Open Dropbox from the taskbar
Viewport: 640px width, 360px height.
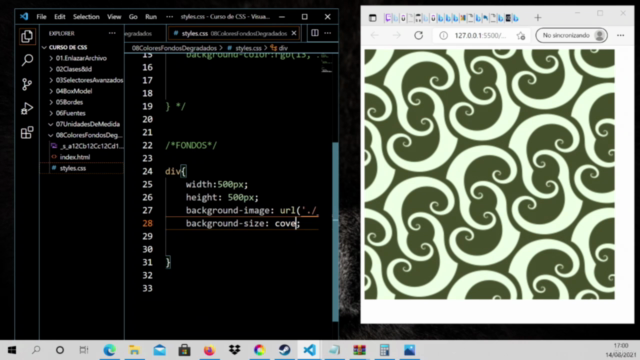tap(234, 350)
